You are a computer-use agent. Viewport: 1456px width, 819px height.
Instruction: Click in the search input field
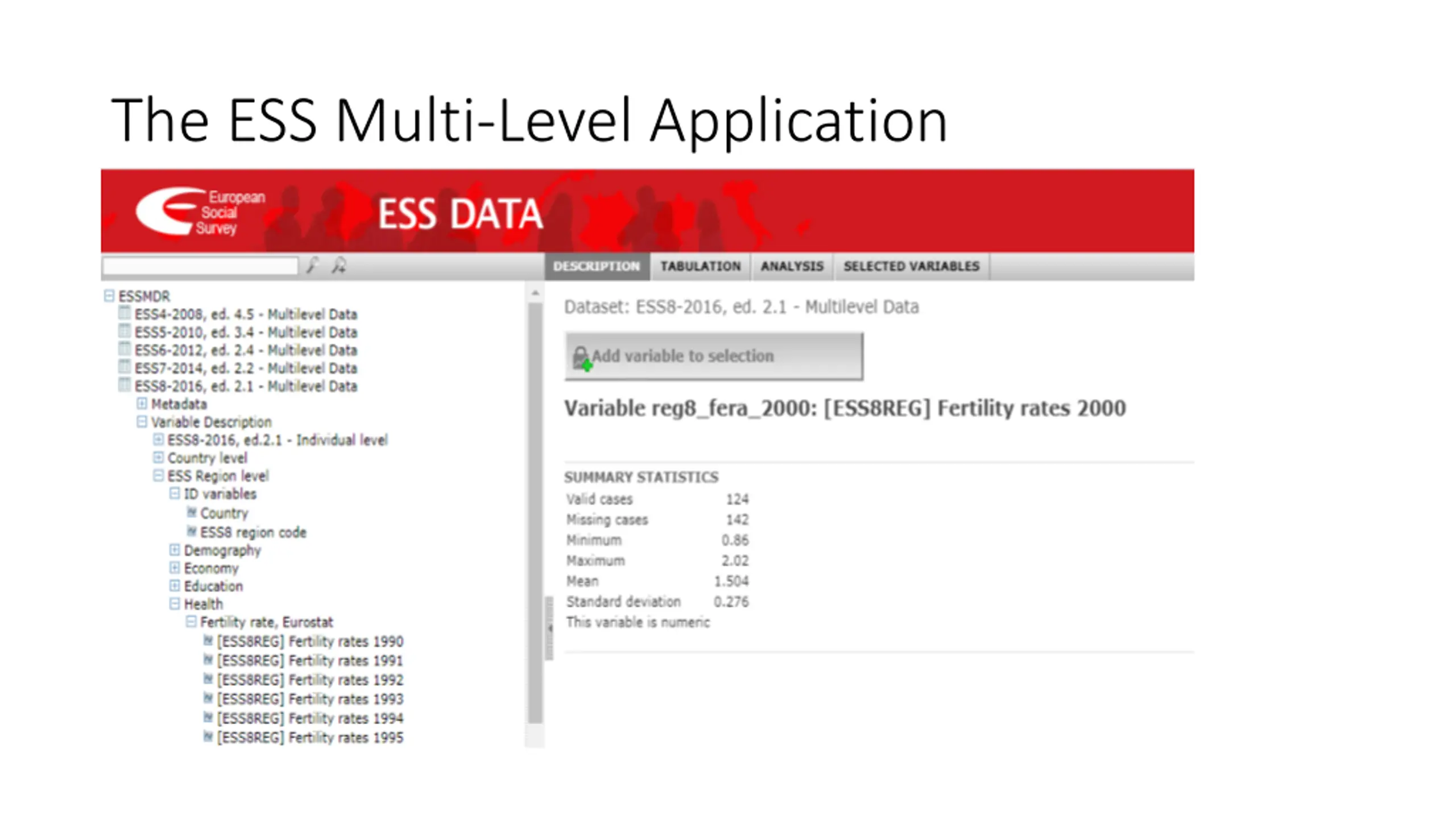200,266
